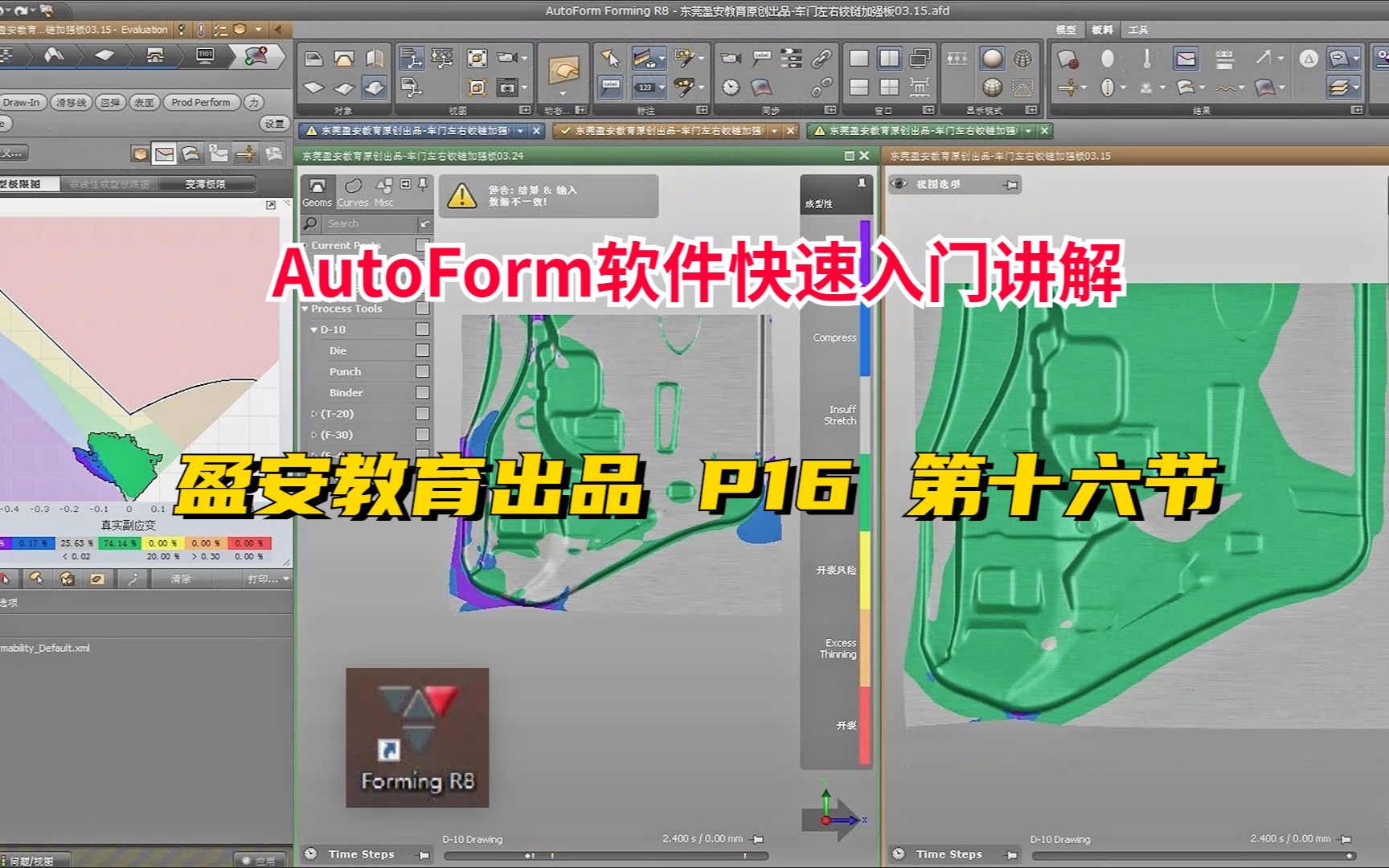The image size is (1389, 868).
Task: Click the checklist icon in title strip
Action: click(220, 30)
